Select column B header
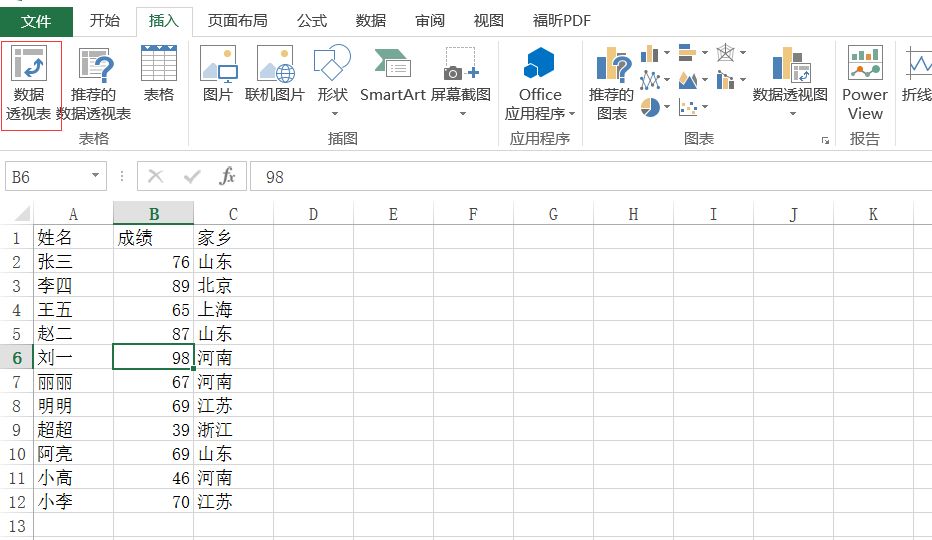Image resolution: width=932 pixels, height=540 pixels. [153, 214]
